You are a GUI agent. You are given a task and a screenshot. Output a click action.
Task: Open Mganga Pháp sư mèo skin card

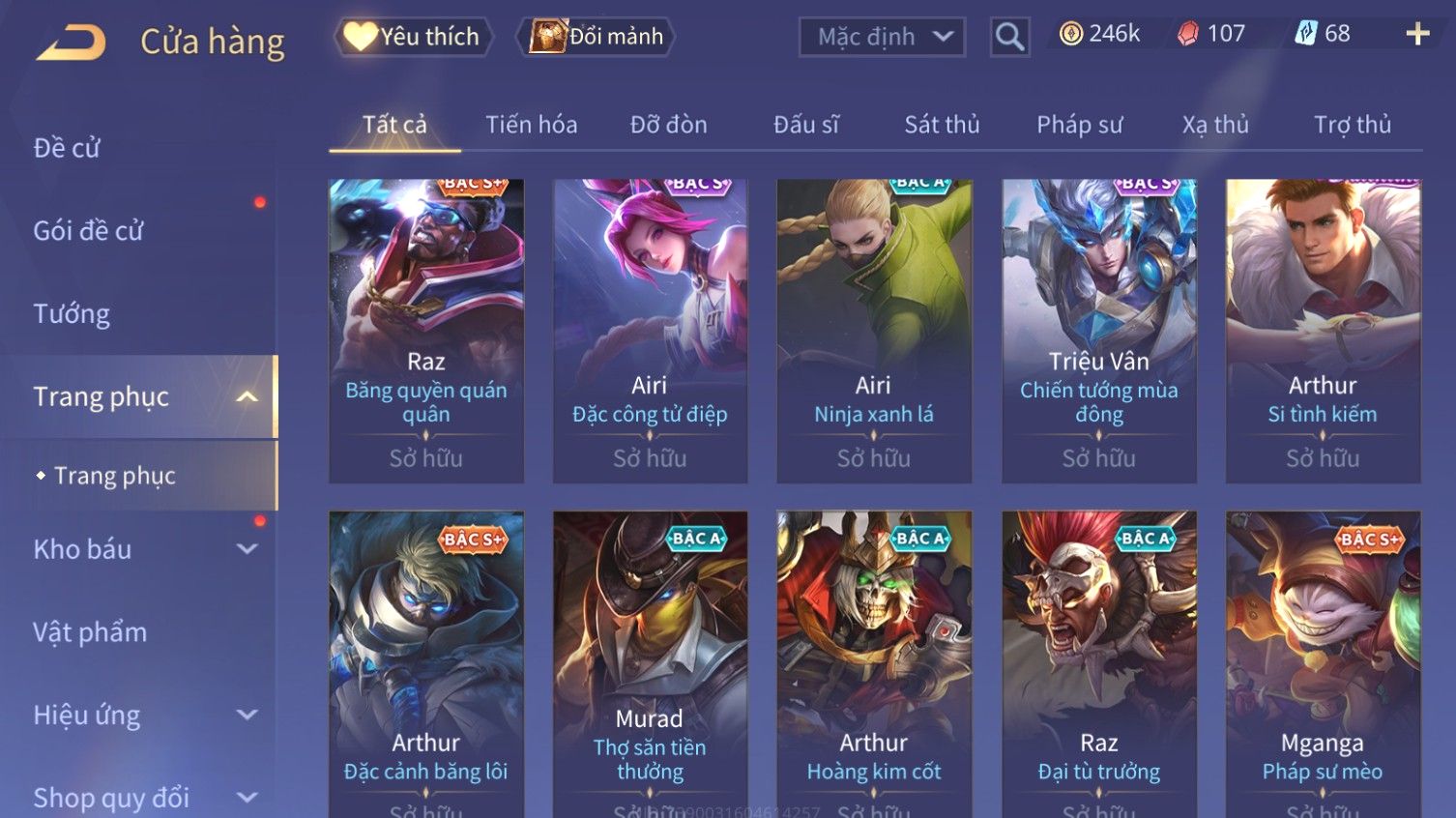click(1323, 664)
